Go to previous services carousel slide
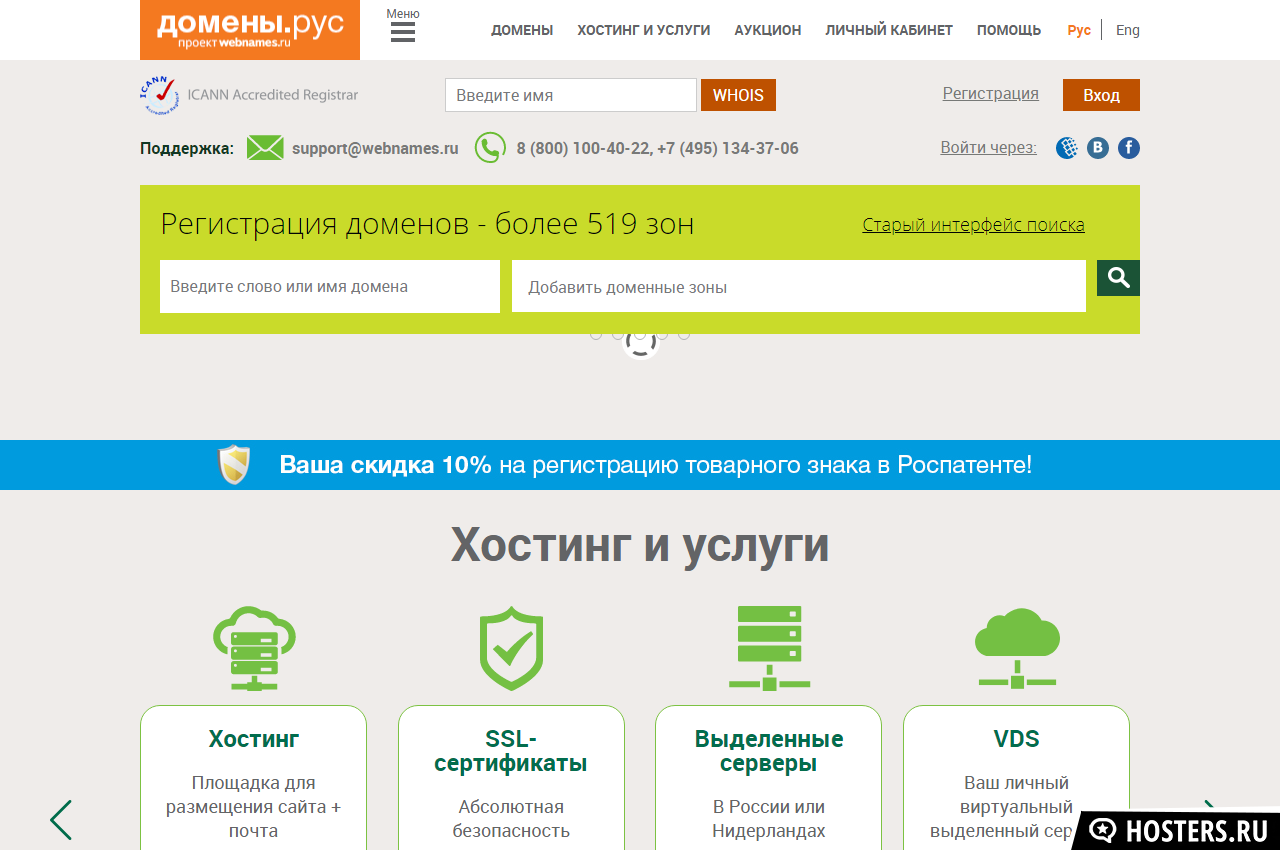This screenshot has width=1280, height=850. click(x=61, y=820)
